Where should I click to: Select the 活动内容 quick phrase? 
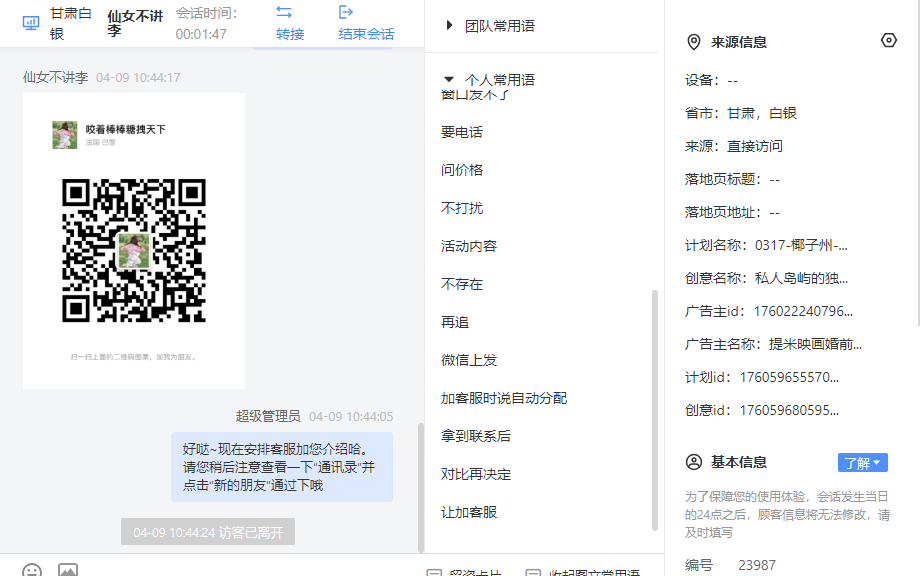coord(469,246)
